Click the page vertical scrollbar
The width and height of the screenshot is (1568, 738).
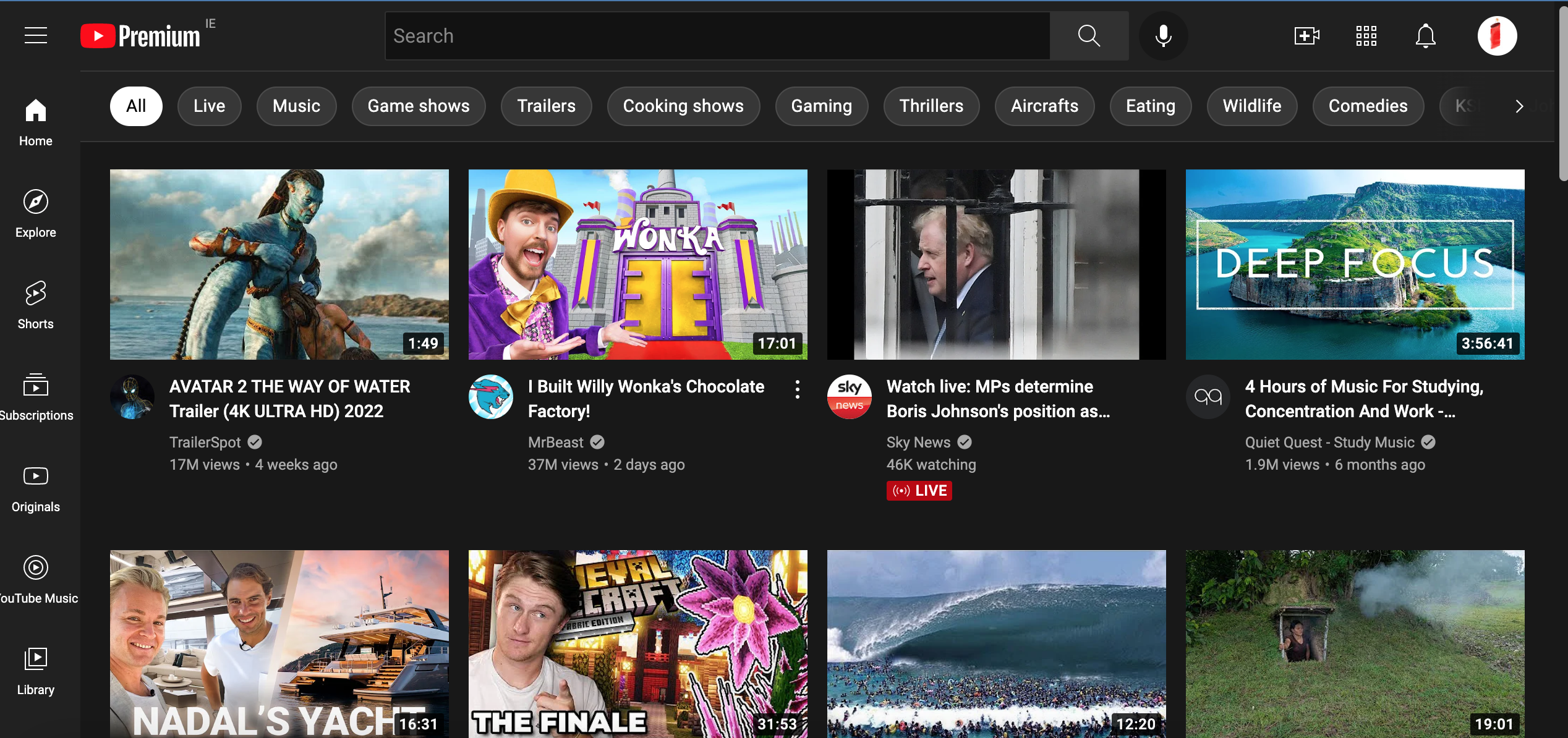click(1563, 93)
